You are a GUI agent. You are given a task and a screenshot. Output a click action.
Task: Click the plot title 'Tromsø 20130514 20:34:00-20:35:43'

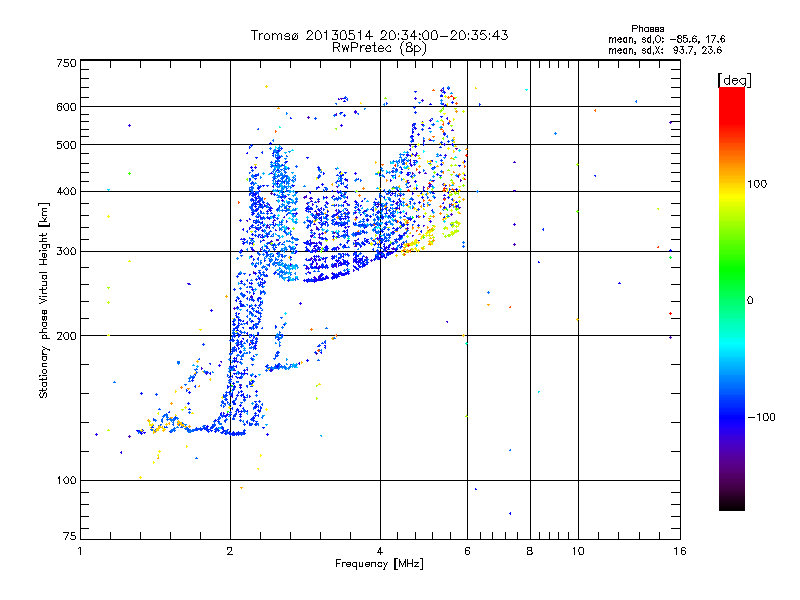tap(379, 35)
